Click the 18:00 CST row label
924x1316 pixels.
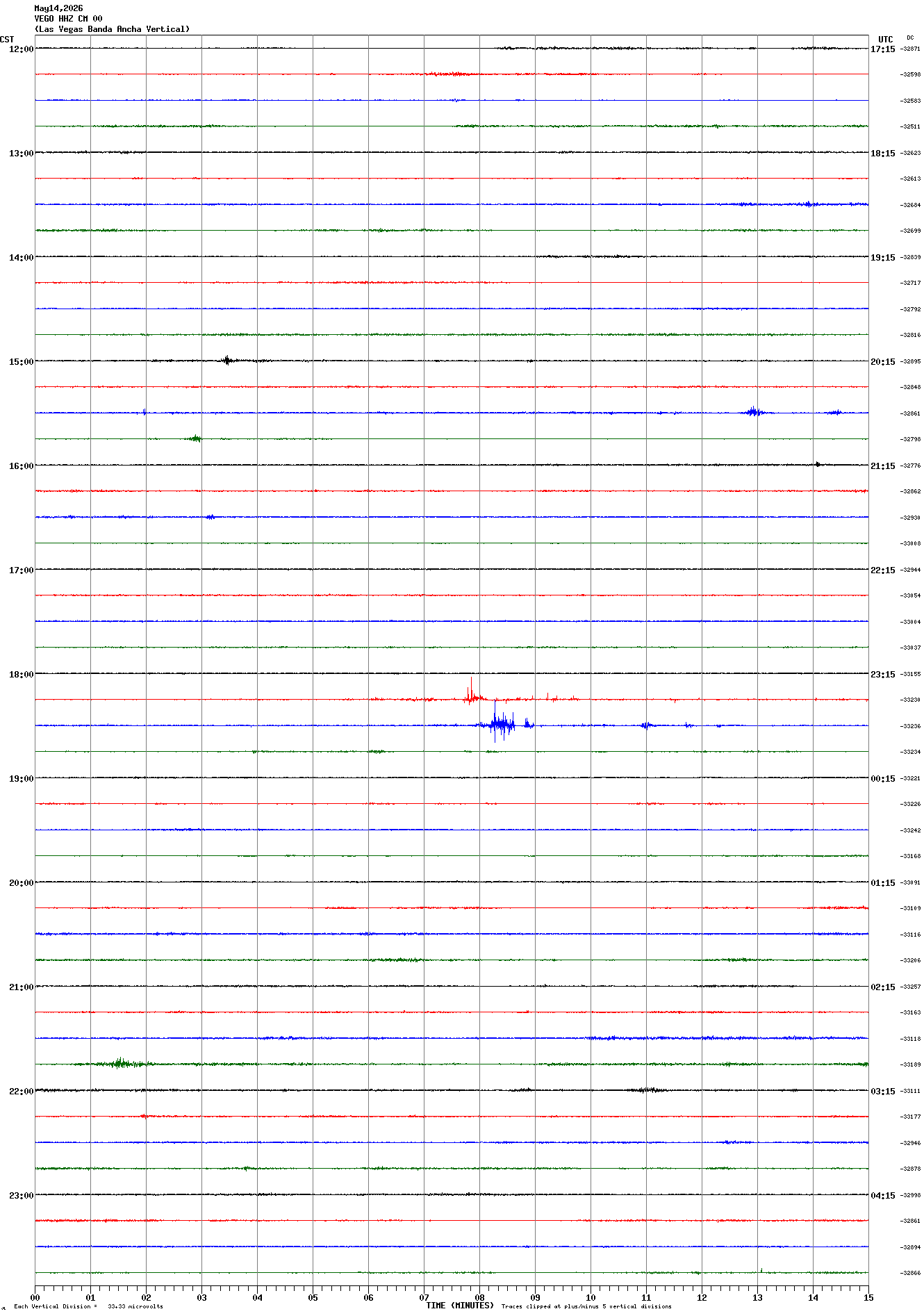click(21, 675)
